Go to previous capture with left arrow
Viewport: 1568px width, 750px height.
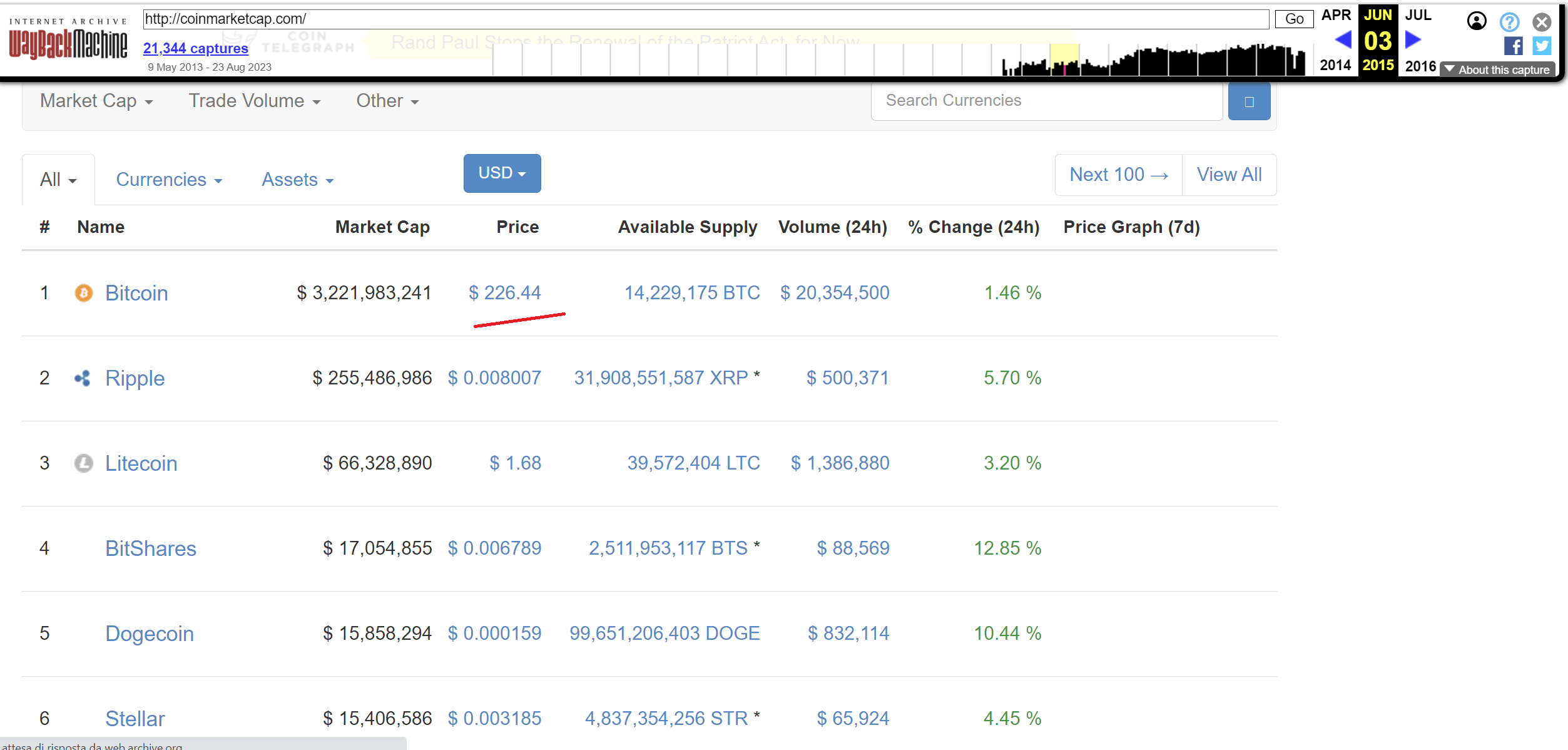click(1343, 40)
